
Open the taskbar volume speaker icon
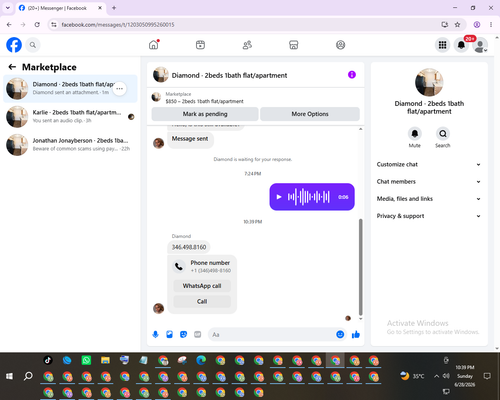point(446,376)
